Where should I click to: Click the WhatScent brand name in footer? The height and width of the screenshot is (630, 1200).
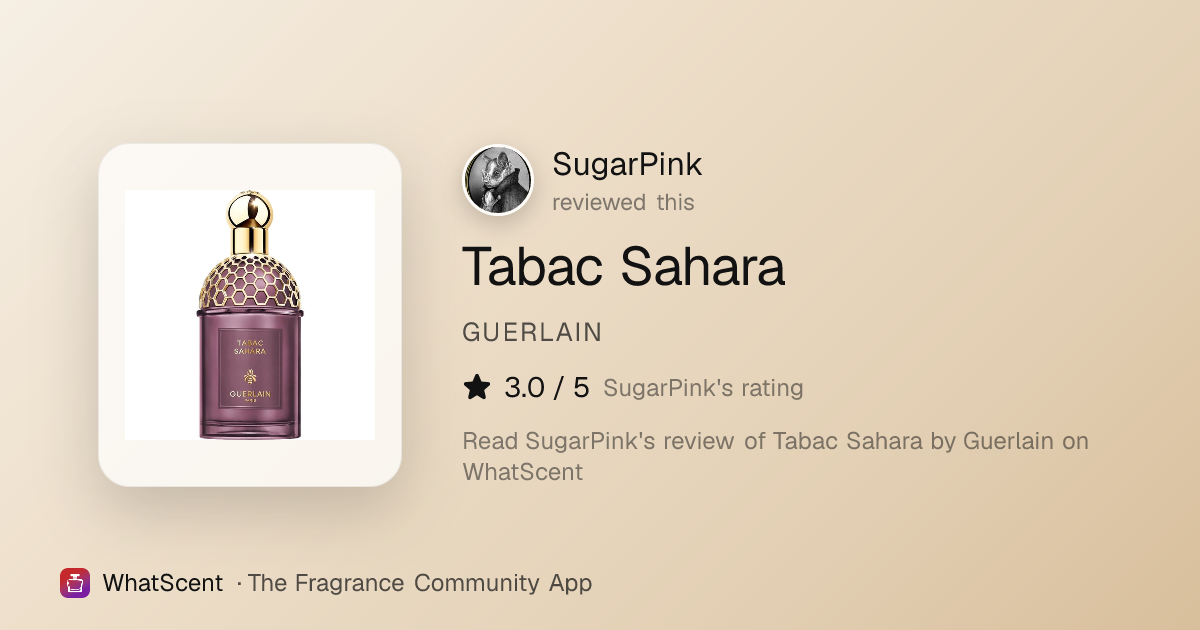(162, 583)
